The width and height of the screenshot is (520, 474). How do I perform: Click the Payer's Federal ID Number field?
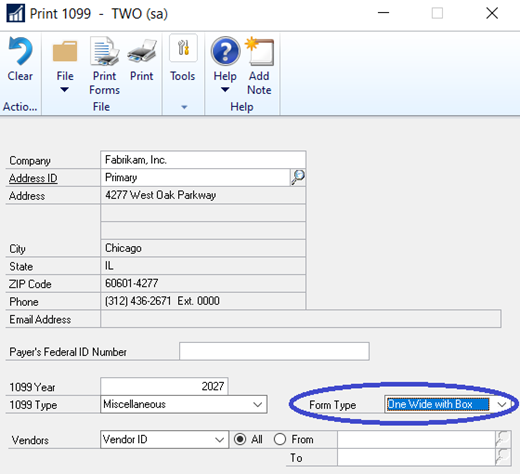274,351
